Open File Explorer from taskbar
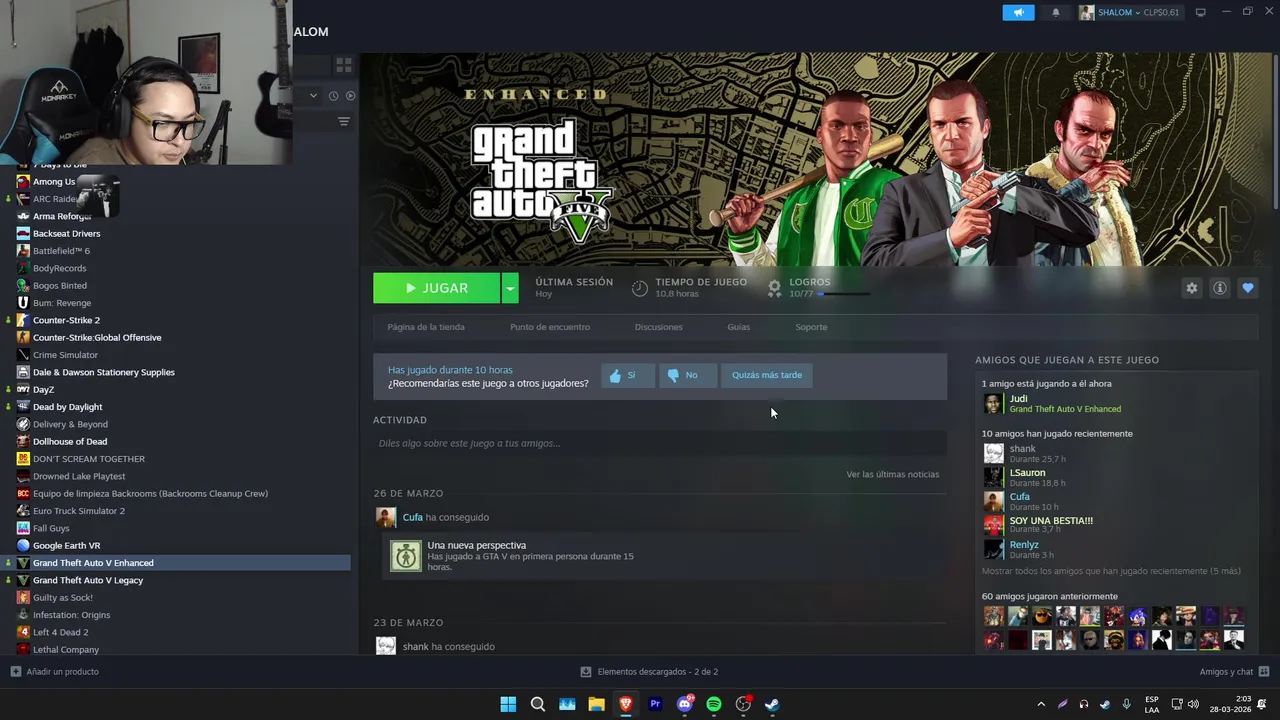The width and height of the screenshot is (1280, 720). 596,704
